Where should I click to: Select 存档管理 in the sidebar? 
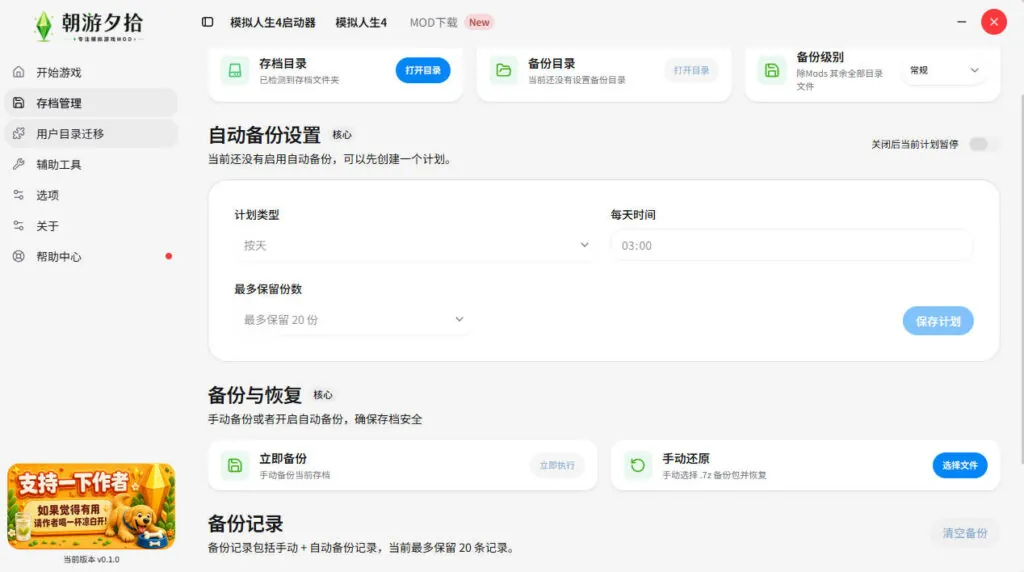91,103
